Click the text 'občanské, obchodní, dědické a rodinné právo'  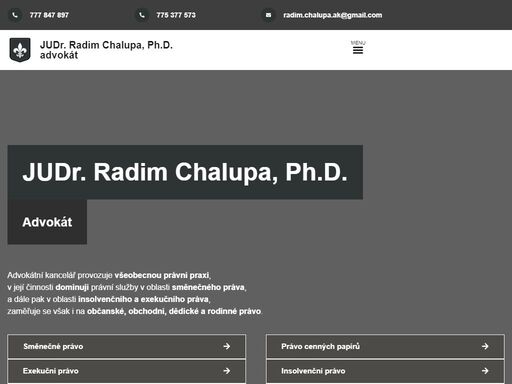174,311
